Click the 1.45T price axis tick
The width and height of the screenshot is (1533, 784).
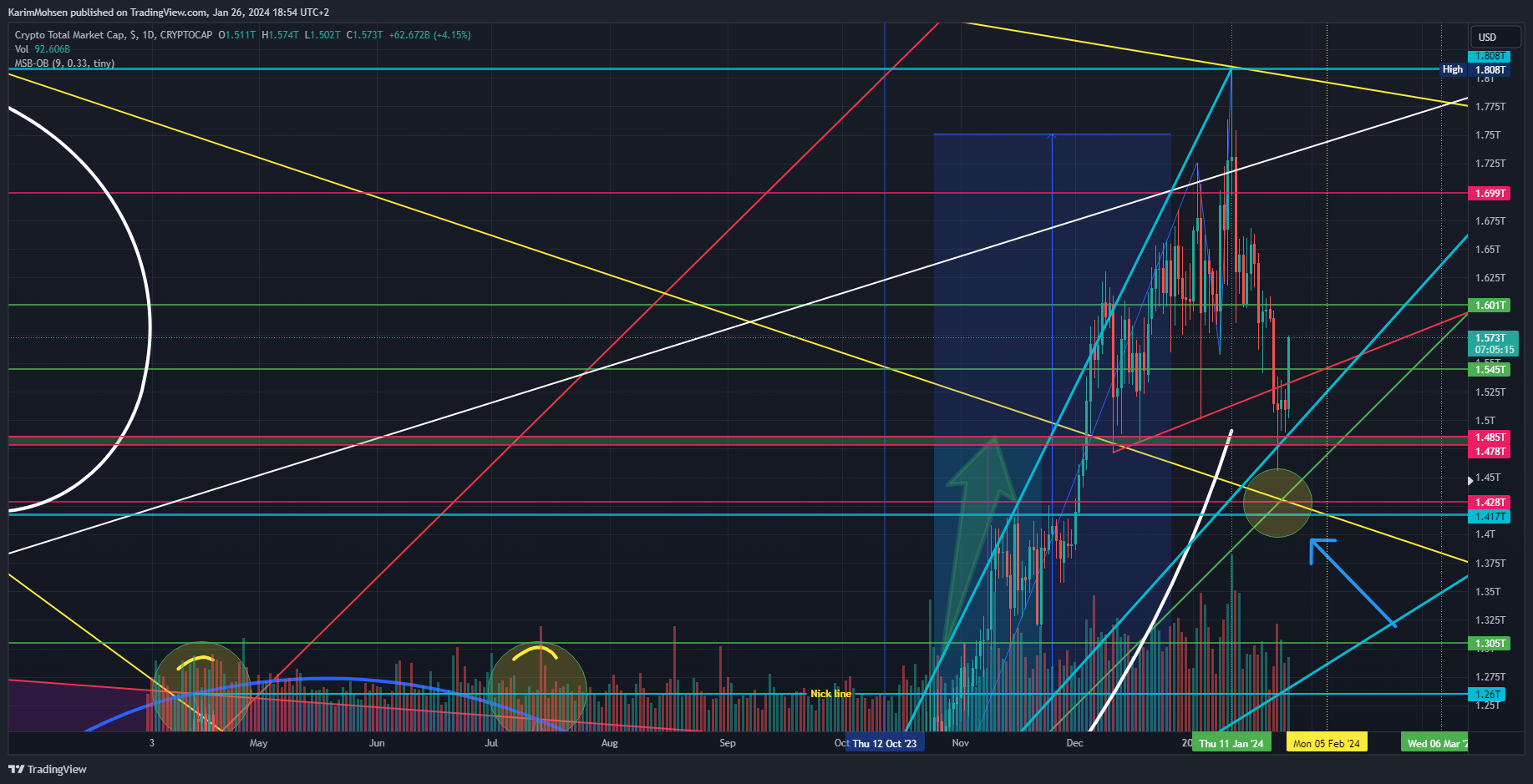(x=1488, y=478)
